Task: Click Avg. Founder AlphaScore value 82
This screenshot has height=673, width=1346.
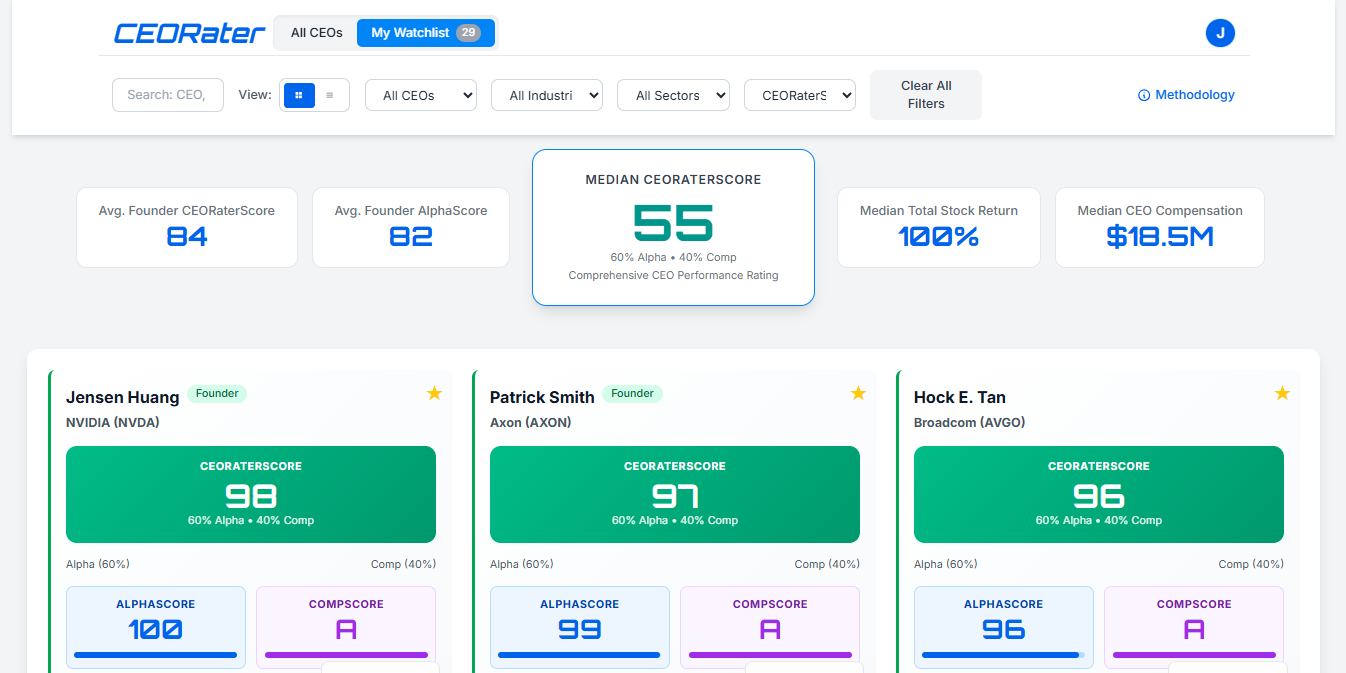Action: coord(411,237)
